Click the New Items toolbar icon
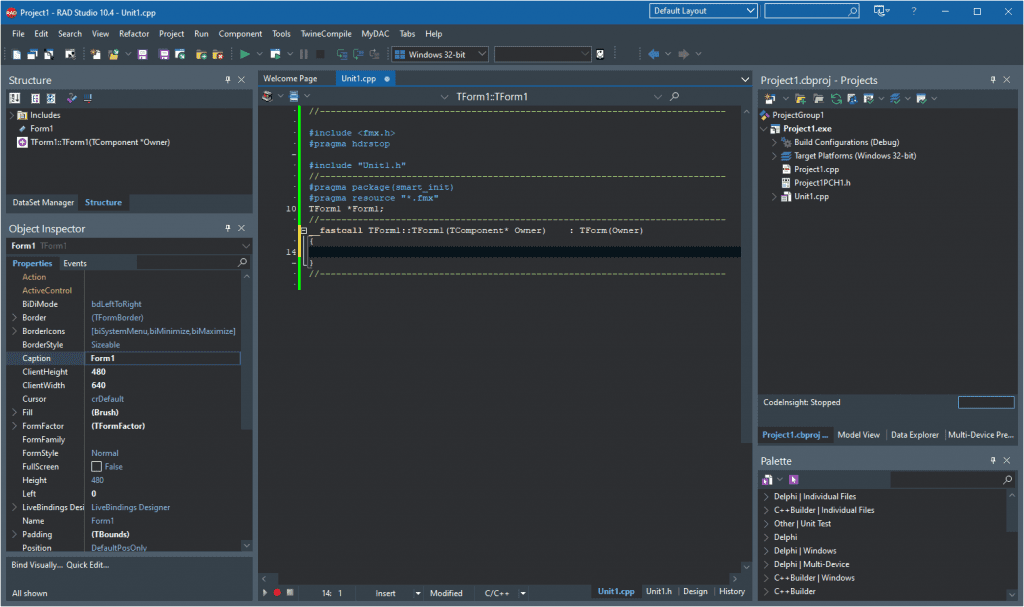1024x607 pixels. pyautogui.click(x=95, y=54)
